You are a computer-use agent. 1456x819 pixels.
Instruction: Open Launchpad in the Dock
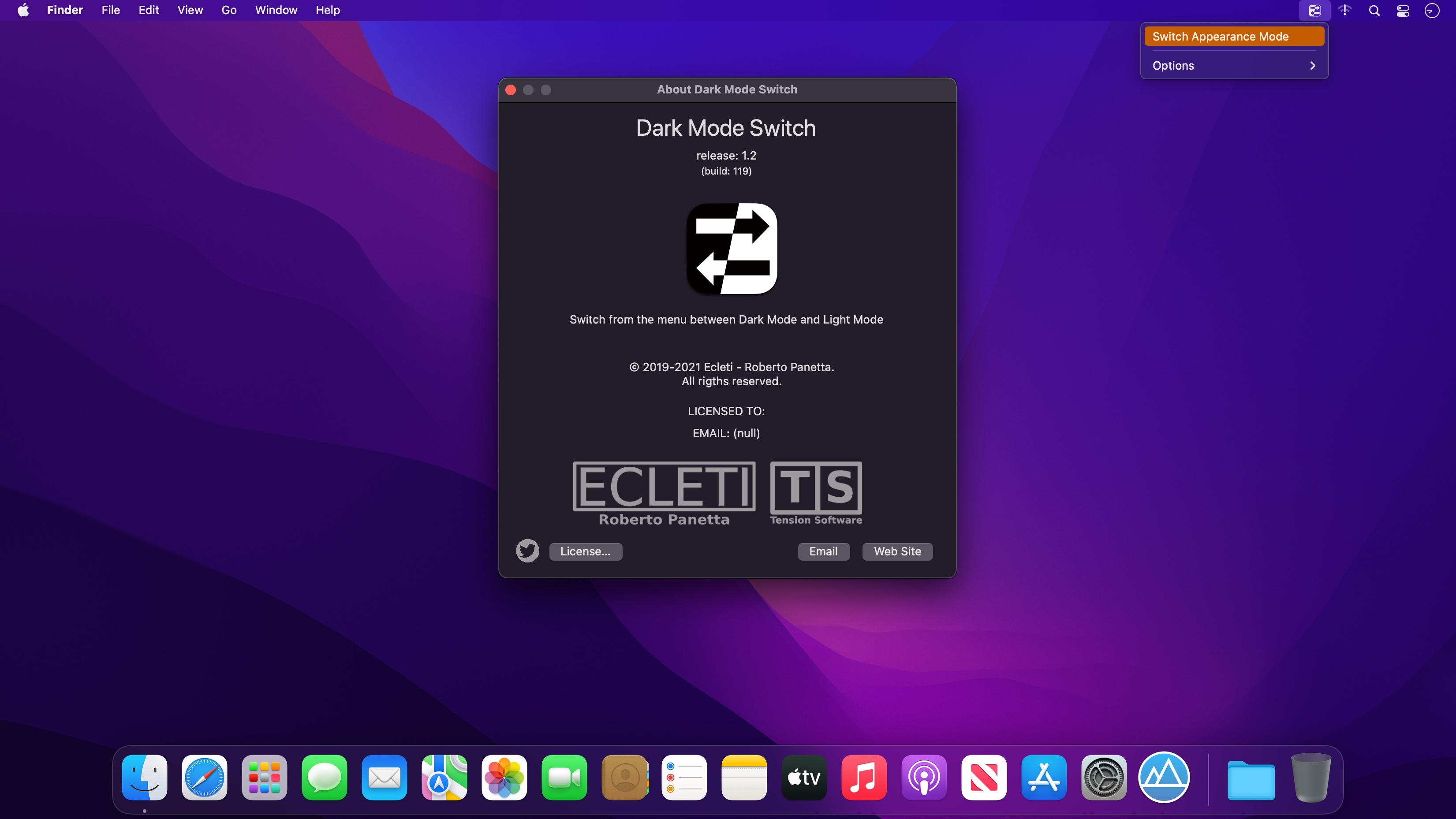[x=265, y=778]
